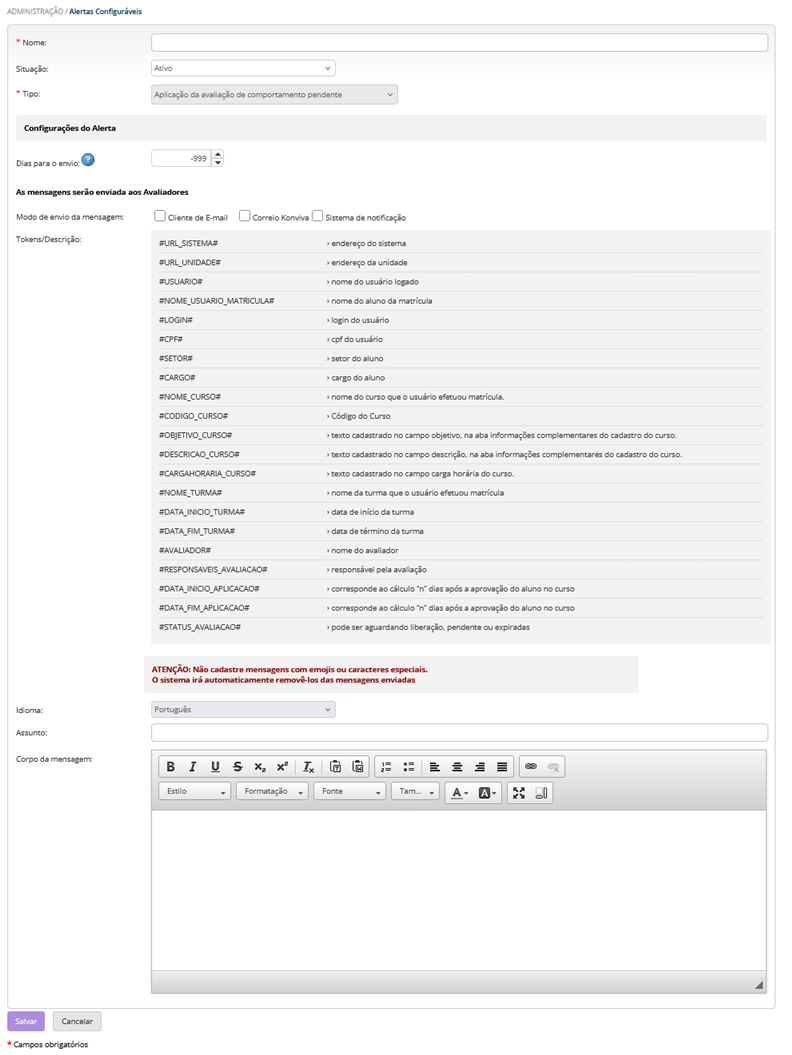792x1055 pixels.
Task: Insert a bulleted list
Action: pos(408,767)
